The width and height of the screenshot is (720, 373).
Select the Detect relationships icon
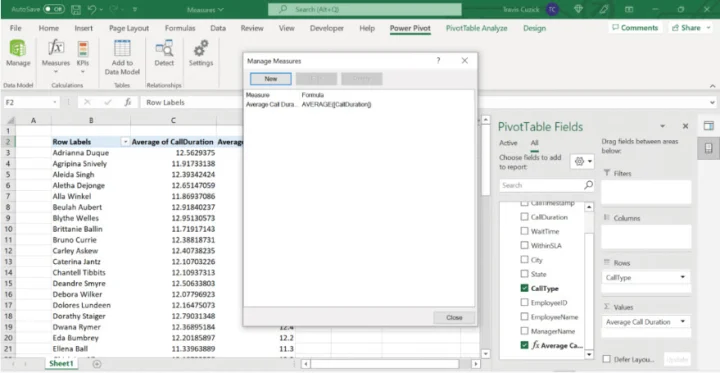pyautogui.click(x=164, y=48)
